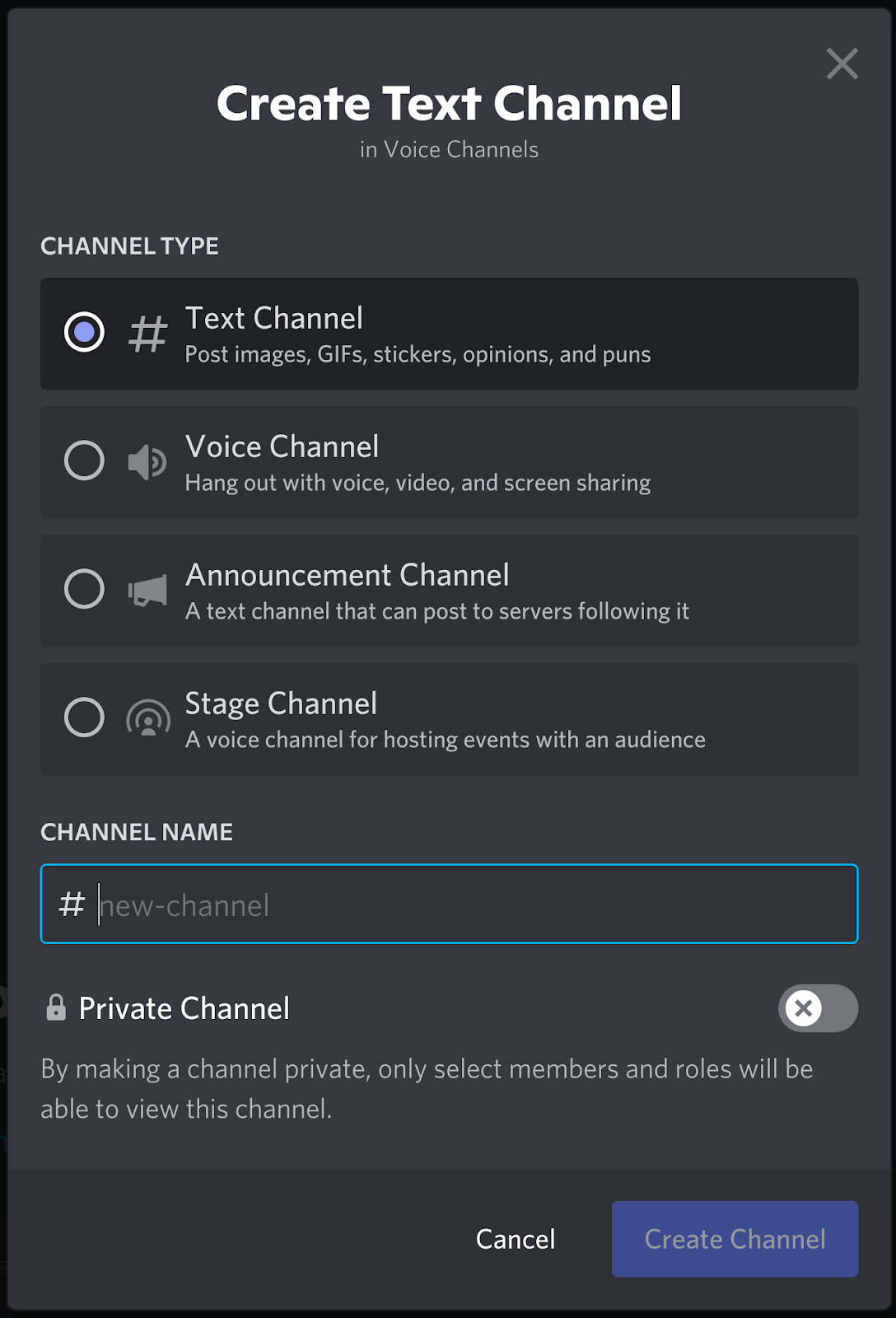896x1318 pixels.
Task: Select the Text Channel radio button
Action: coord(83,333)
